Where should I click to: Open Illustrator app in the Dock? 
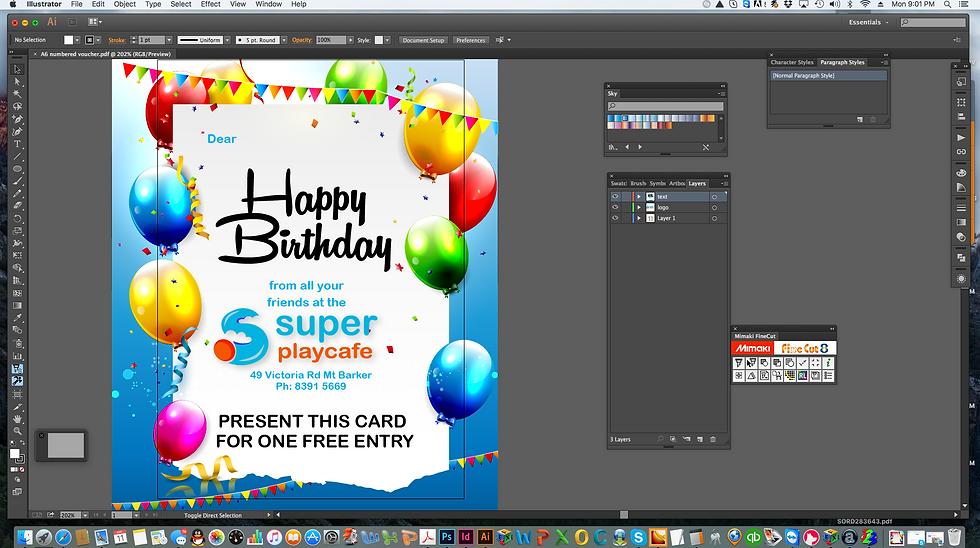pos(484,537)
